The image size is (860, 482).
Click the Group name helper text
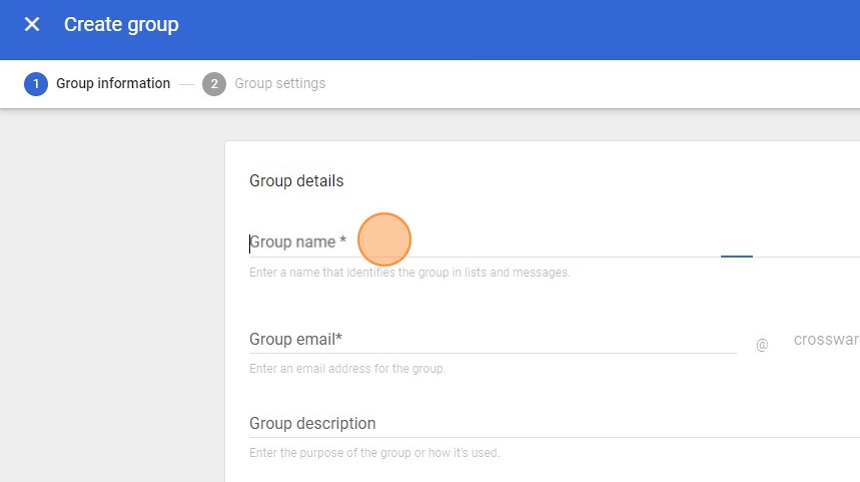409,272
